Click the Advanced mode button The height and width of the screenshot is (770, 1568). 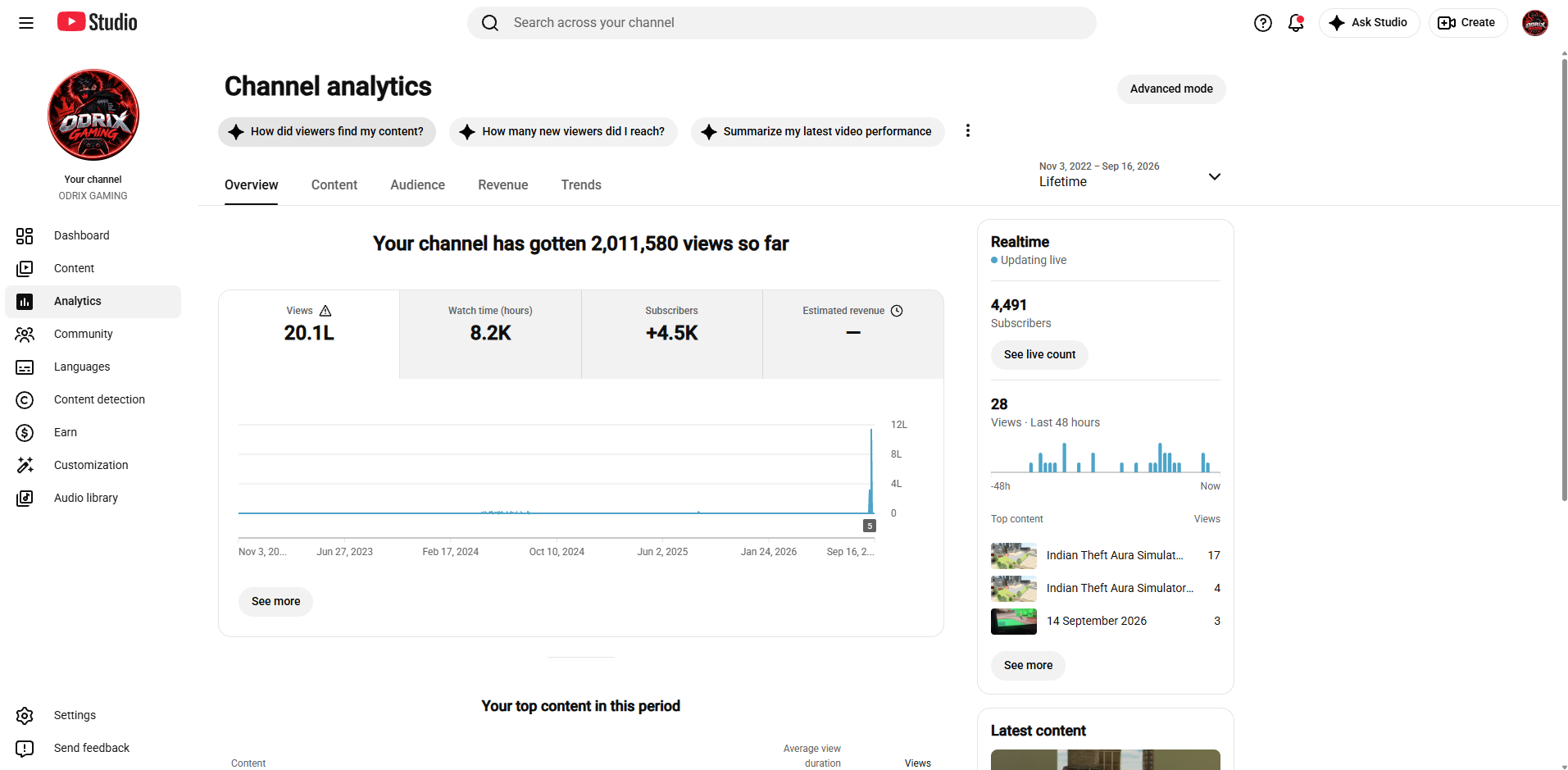[x=1171, y=89]
